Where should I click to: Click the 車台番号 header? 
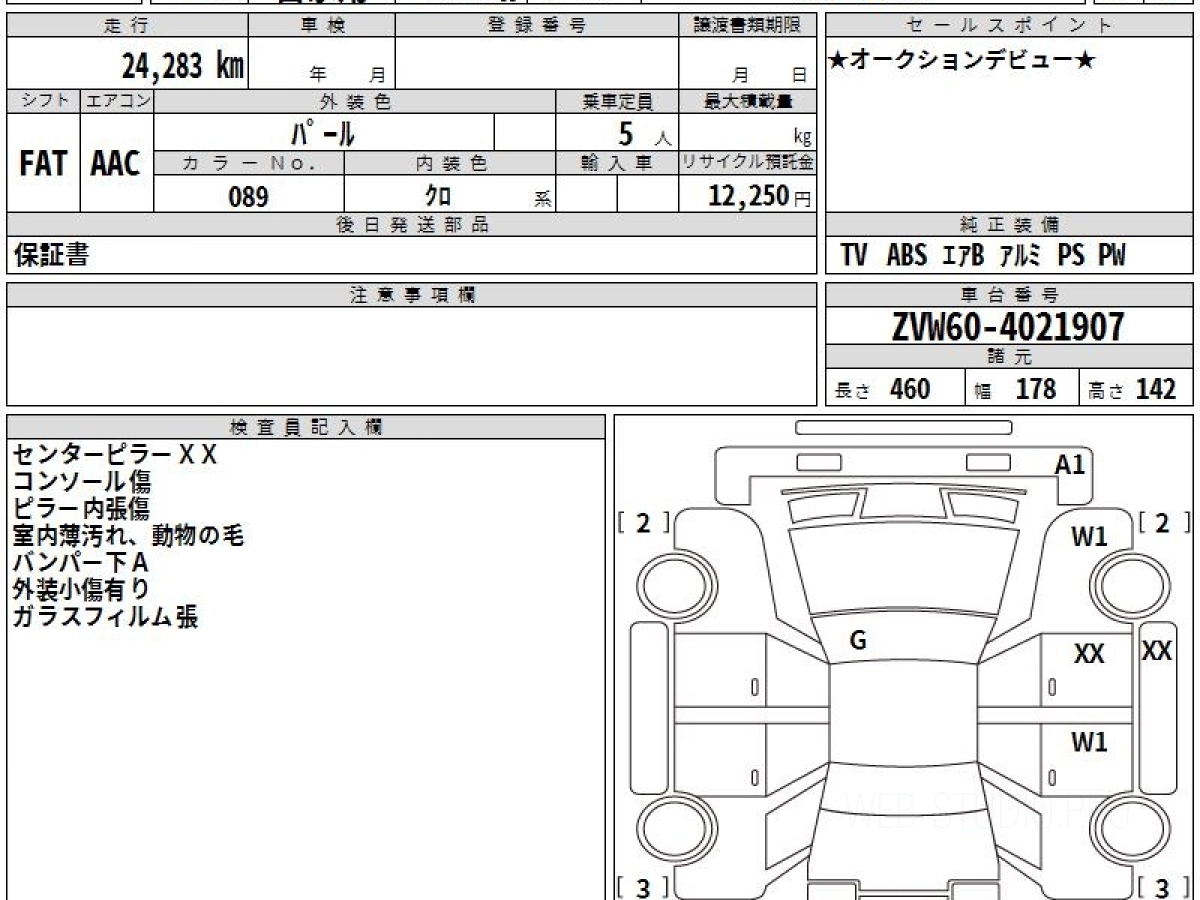click(1009, 295)
